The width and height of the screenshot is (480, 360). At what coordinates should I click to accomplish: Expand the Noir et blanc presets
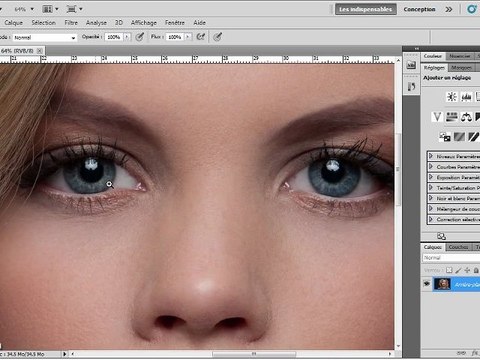click(430, 198)
